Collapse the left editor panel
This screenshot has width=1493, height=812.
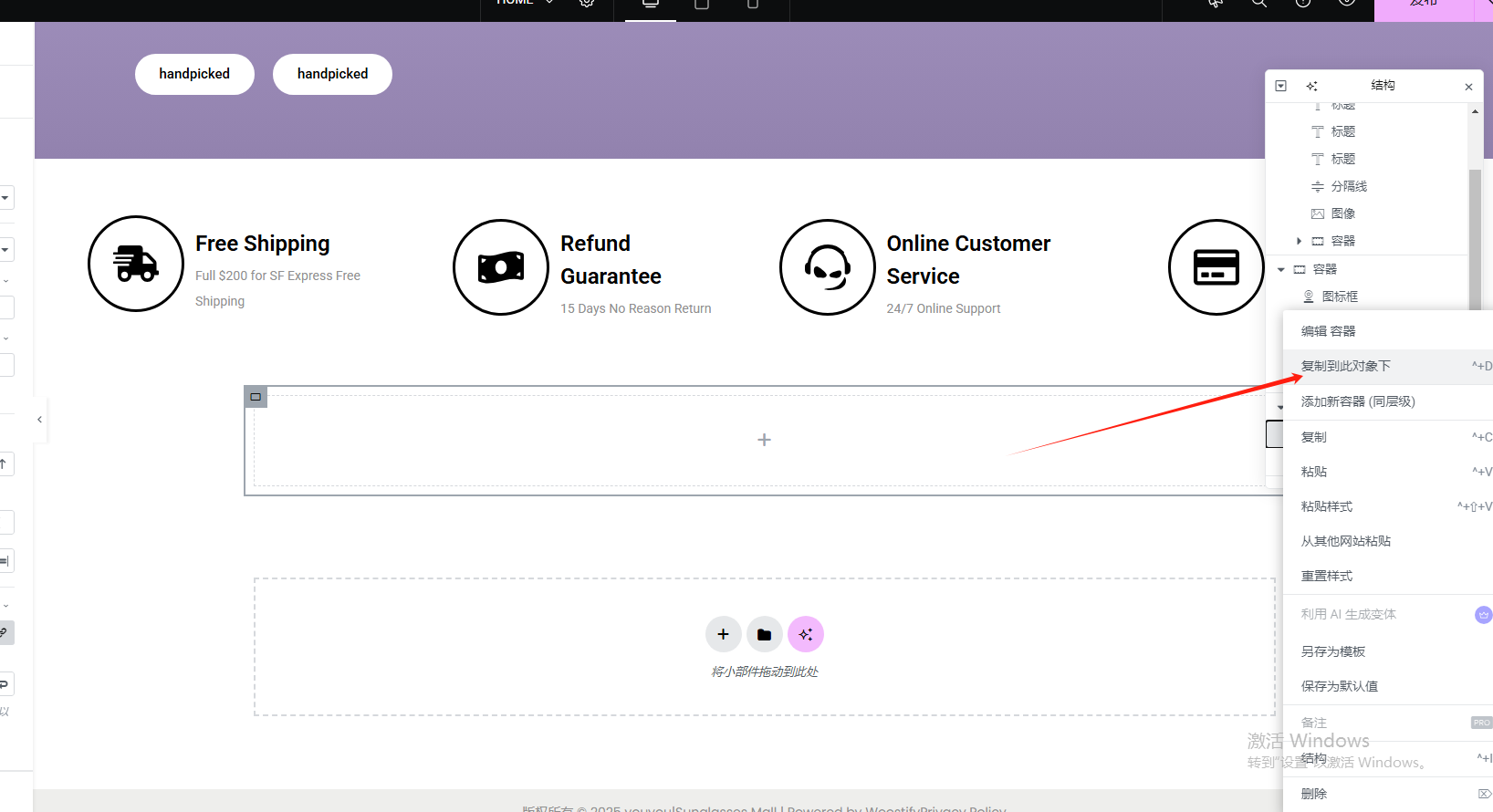(x=39, y=420)
